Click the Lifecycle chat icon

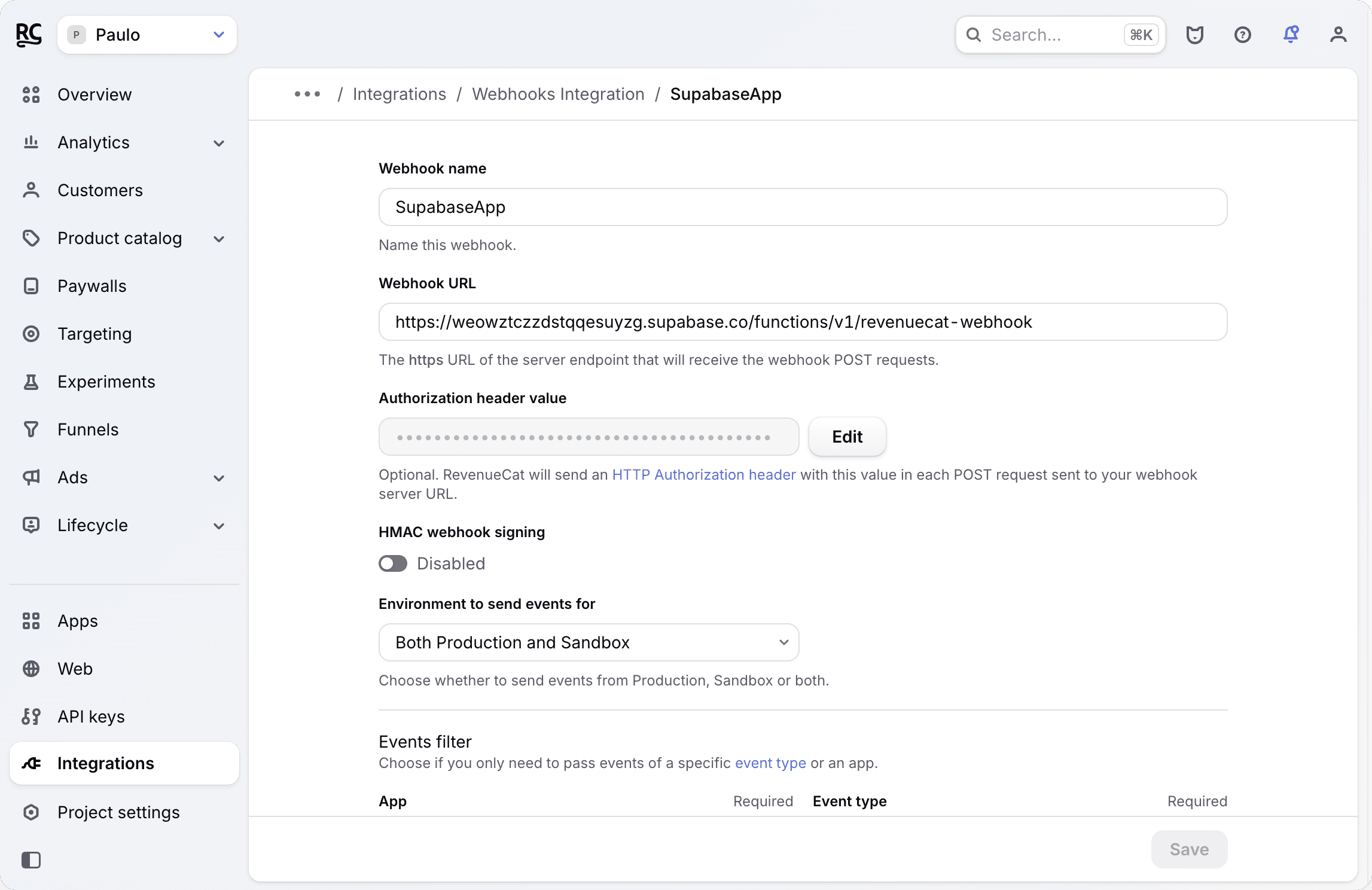(31, 525)
